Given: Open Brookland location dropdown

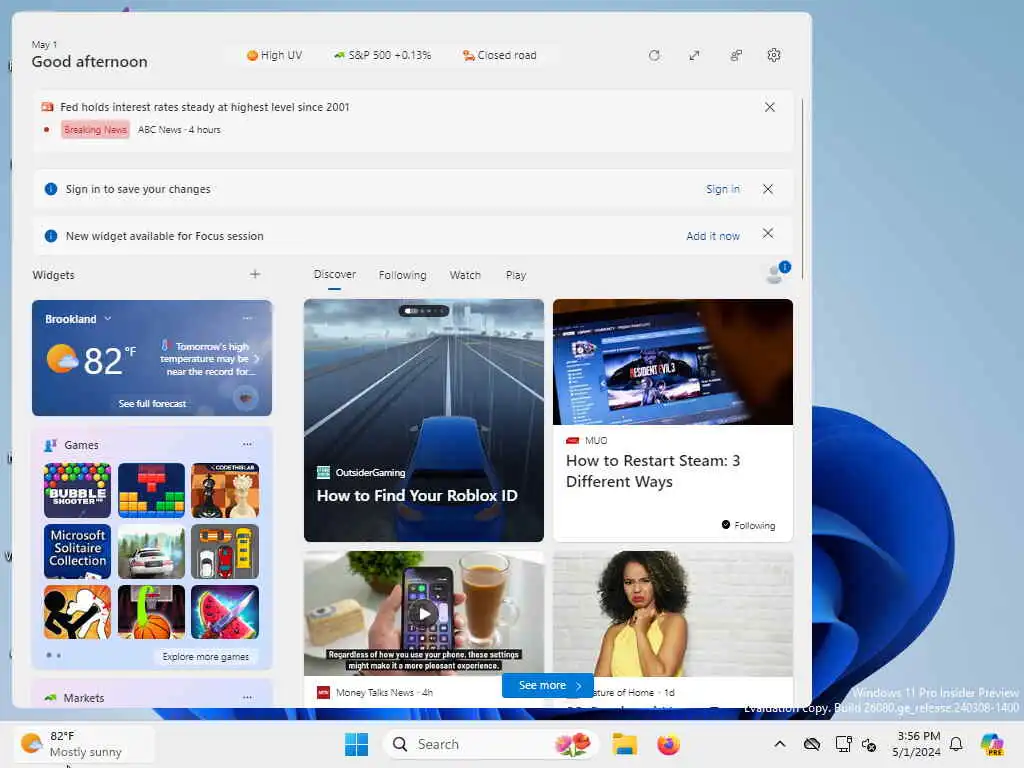Looking at the screenshot, I should pyautogui.click(x=78, y=319).
